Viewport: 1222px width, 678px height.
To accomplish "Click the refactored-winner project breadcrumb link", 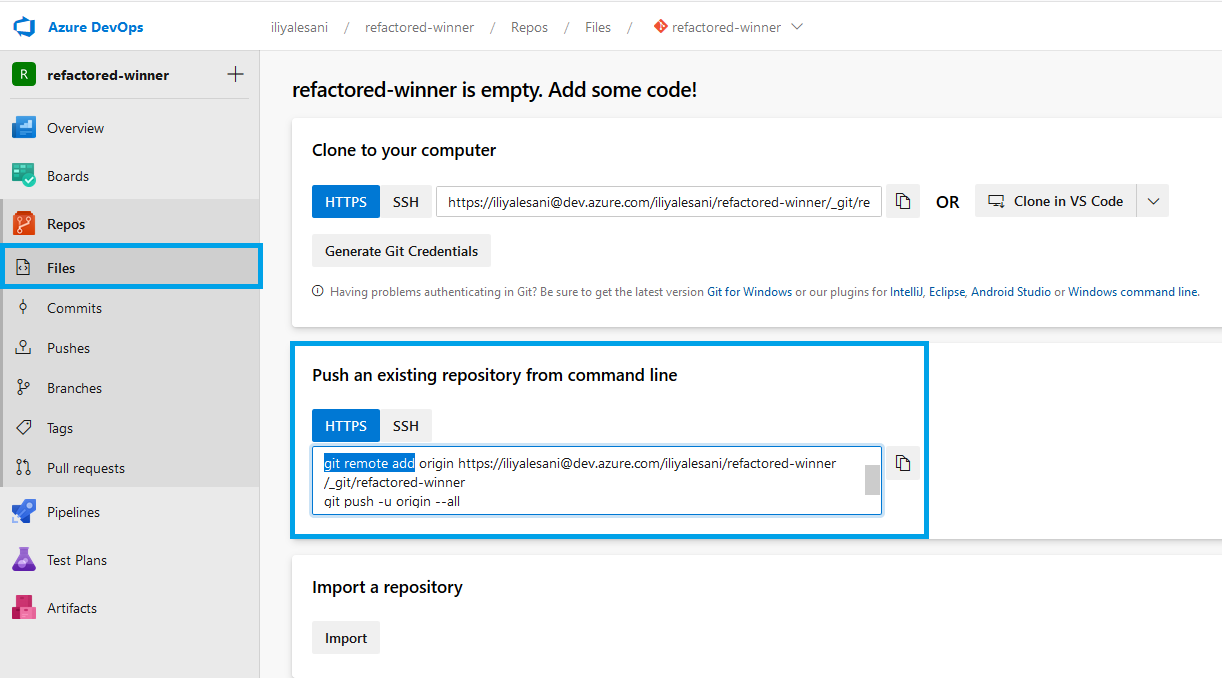I will point(420,27).
